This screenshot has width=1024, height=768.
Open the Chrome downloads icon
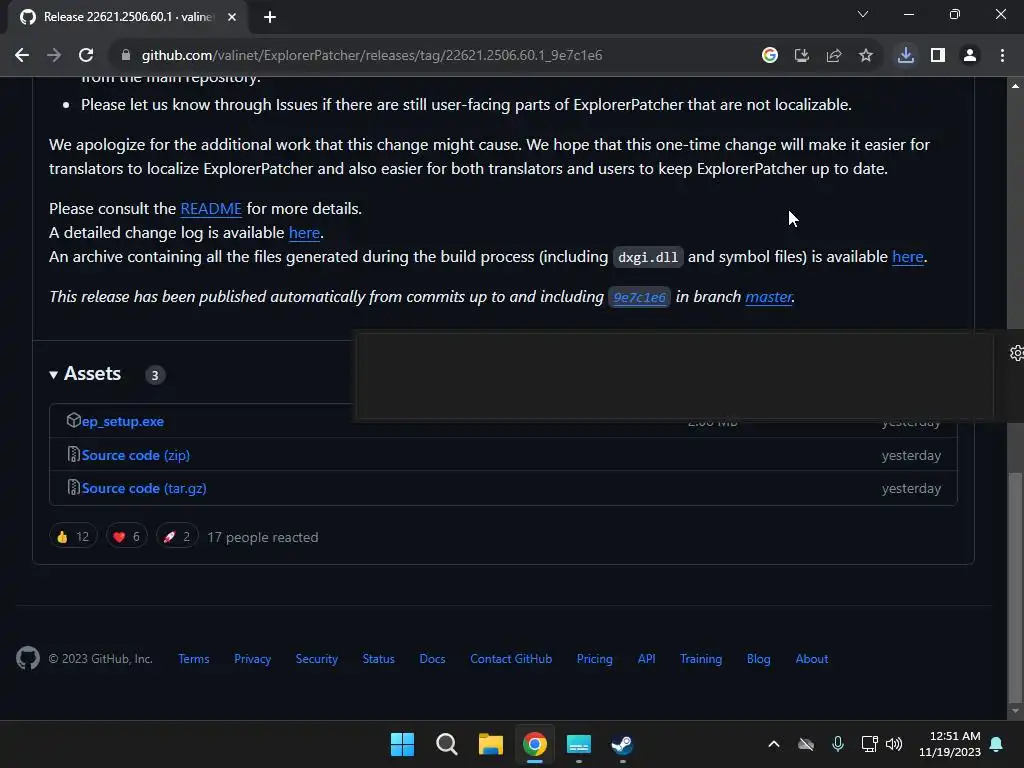pos(906,56)
